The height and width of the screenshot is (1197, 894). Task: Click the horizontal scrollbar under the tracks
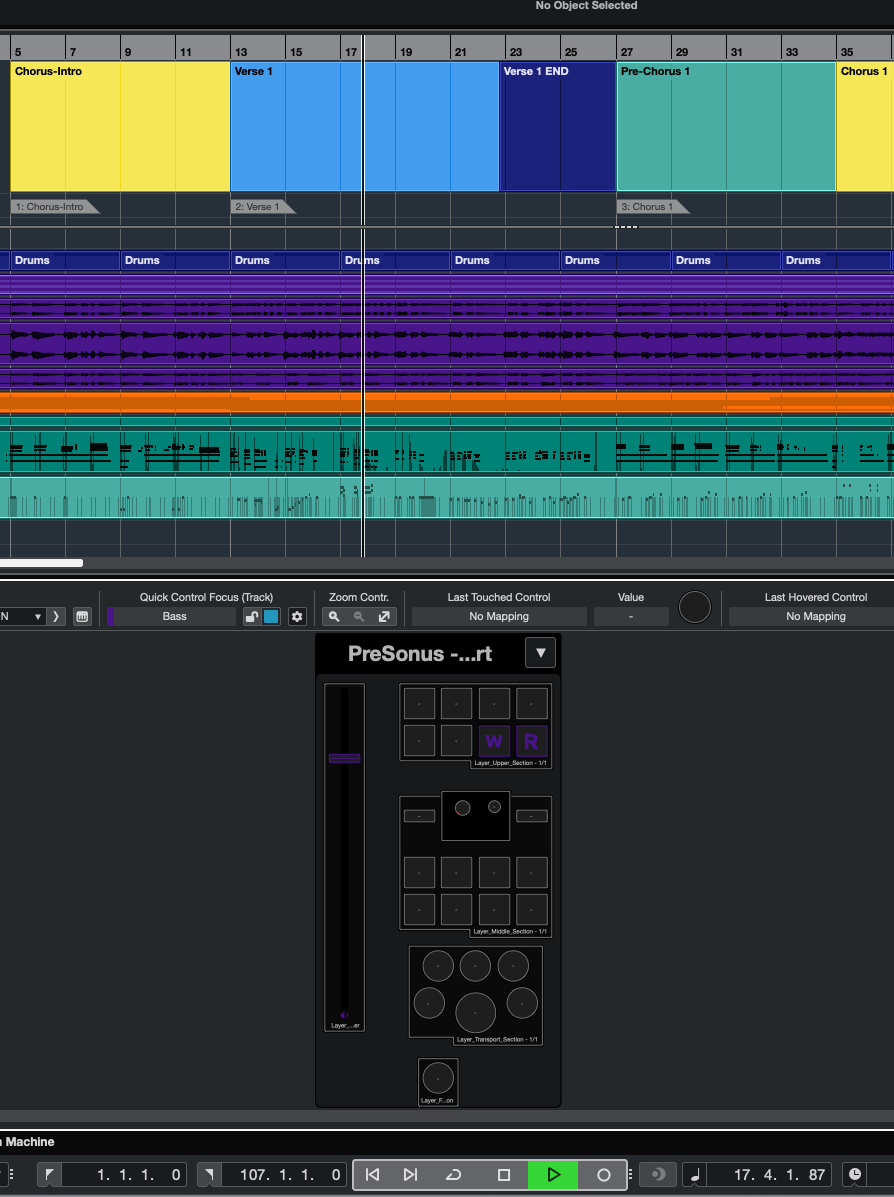41,563
